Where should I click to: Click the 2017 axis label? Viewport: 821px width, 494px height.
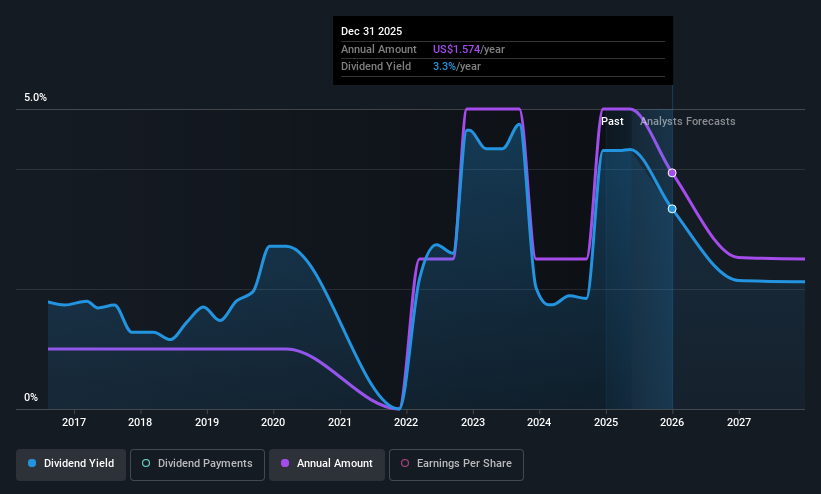click(x=74, y=422)
